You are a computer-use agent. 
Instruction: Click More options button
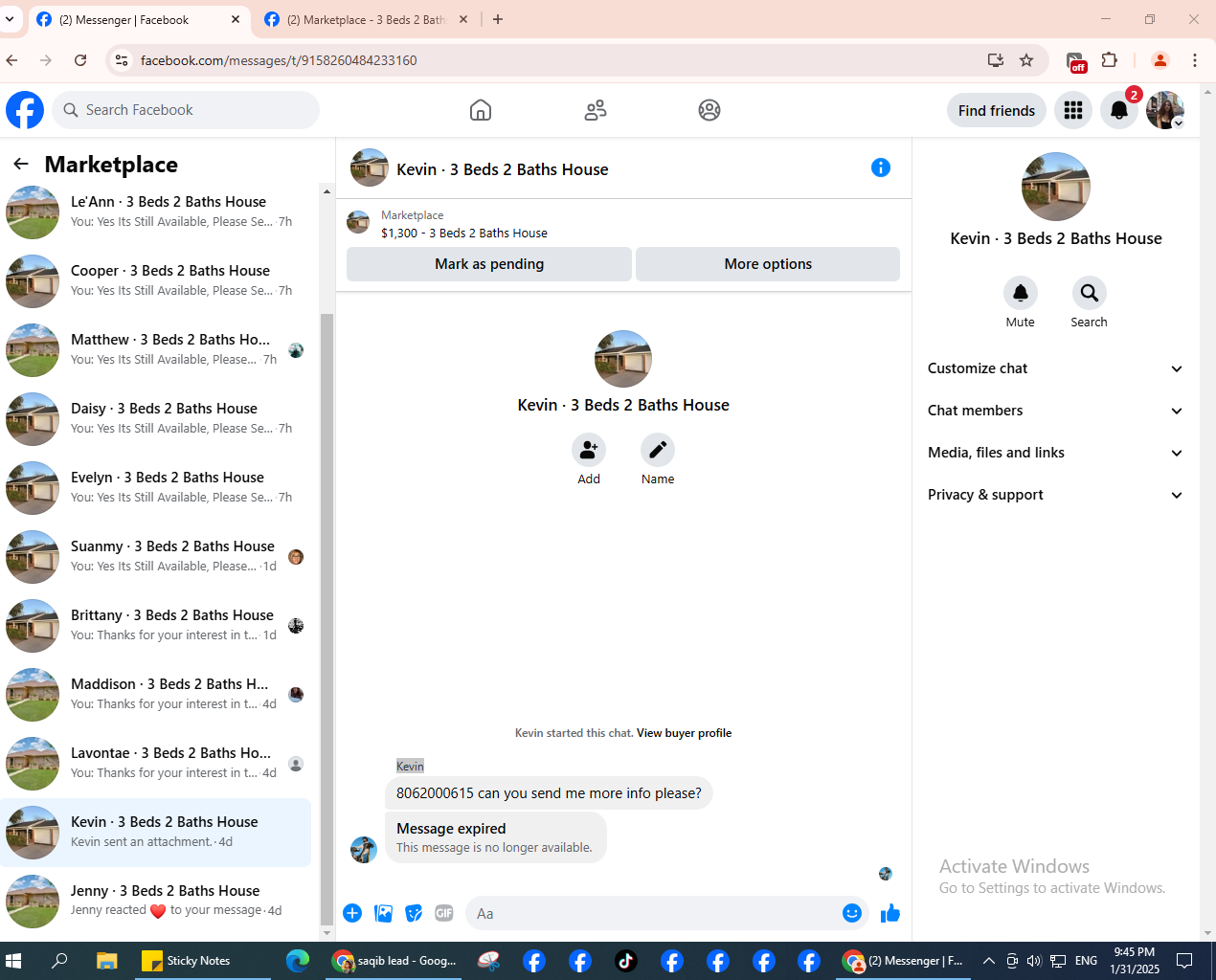coord(768,264)
